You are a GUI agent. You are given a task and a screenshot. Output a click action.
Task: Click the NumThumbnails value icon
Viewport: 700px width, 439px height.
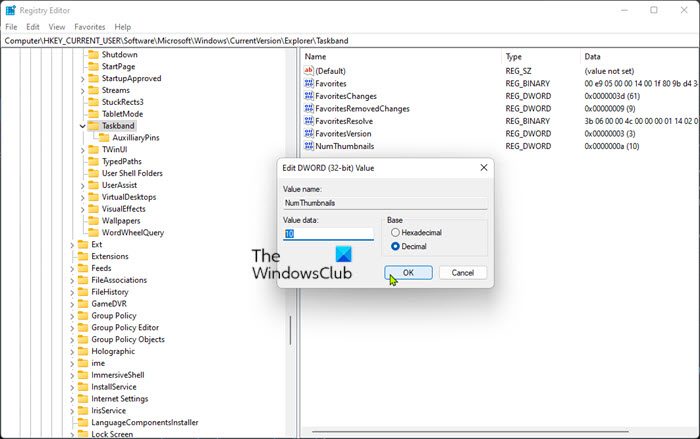pyautogui.click(x=308, y=146)
